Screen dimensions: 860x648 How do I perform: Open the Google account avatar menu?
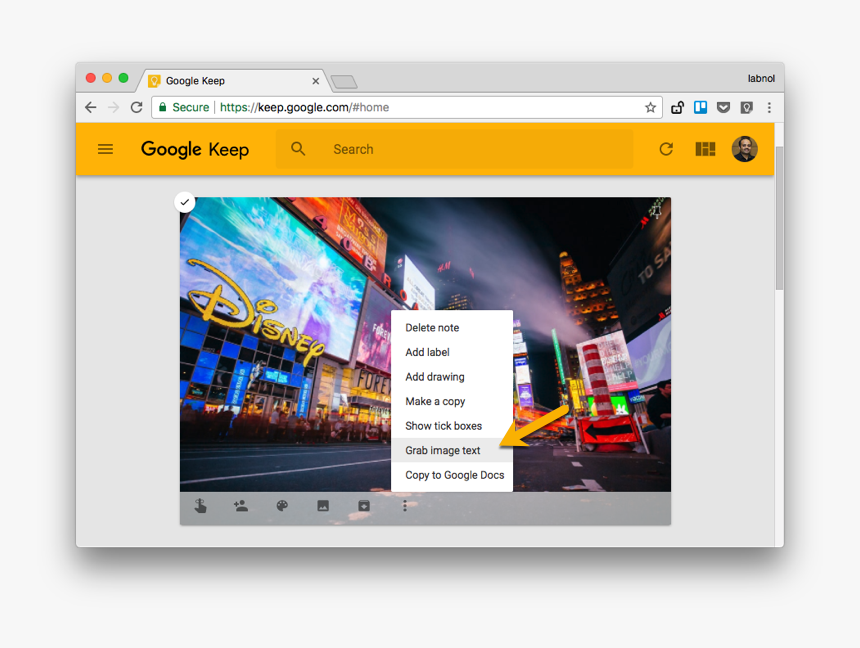tap(744, 149)
